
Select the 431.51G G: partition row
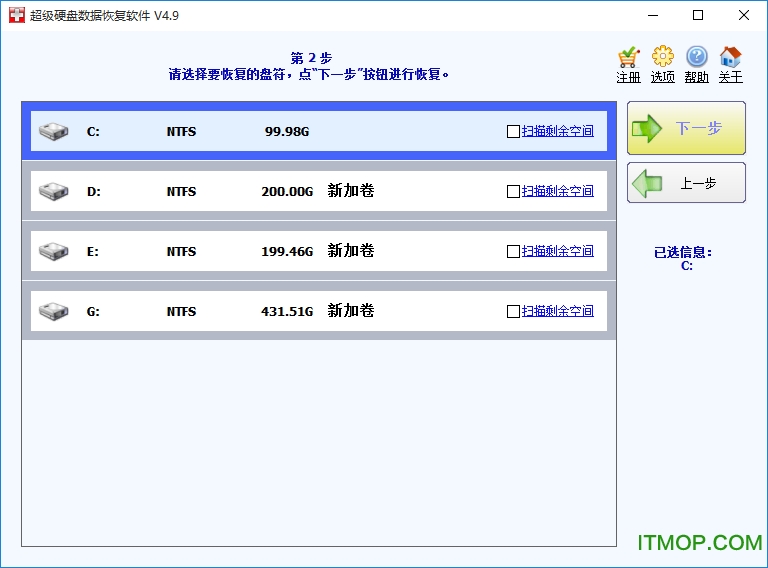[287, 311]
